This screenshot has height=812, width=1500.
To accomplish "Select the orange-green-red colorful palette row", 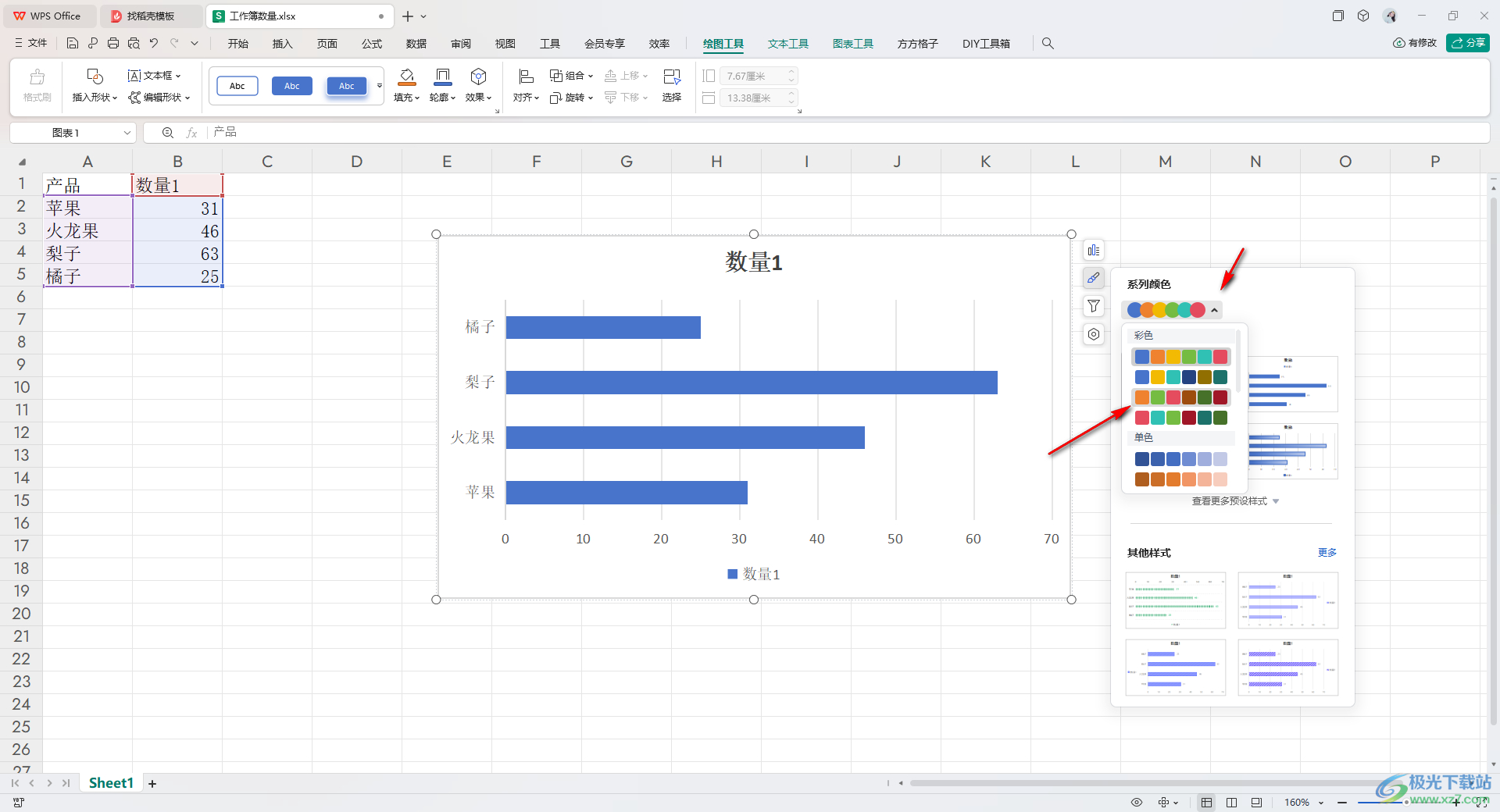I will 1181,397.
